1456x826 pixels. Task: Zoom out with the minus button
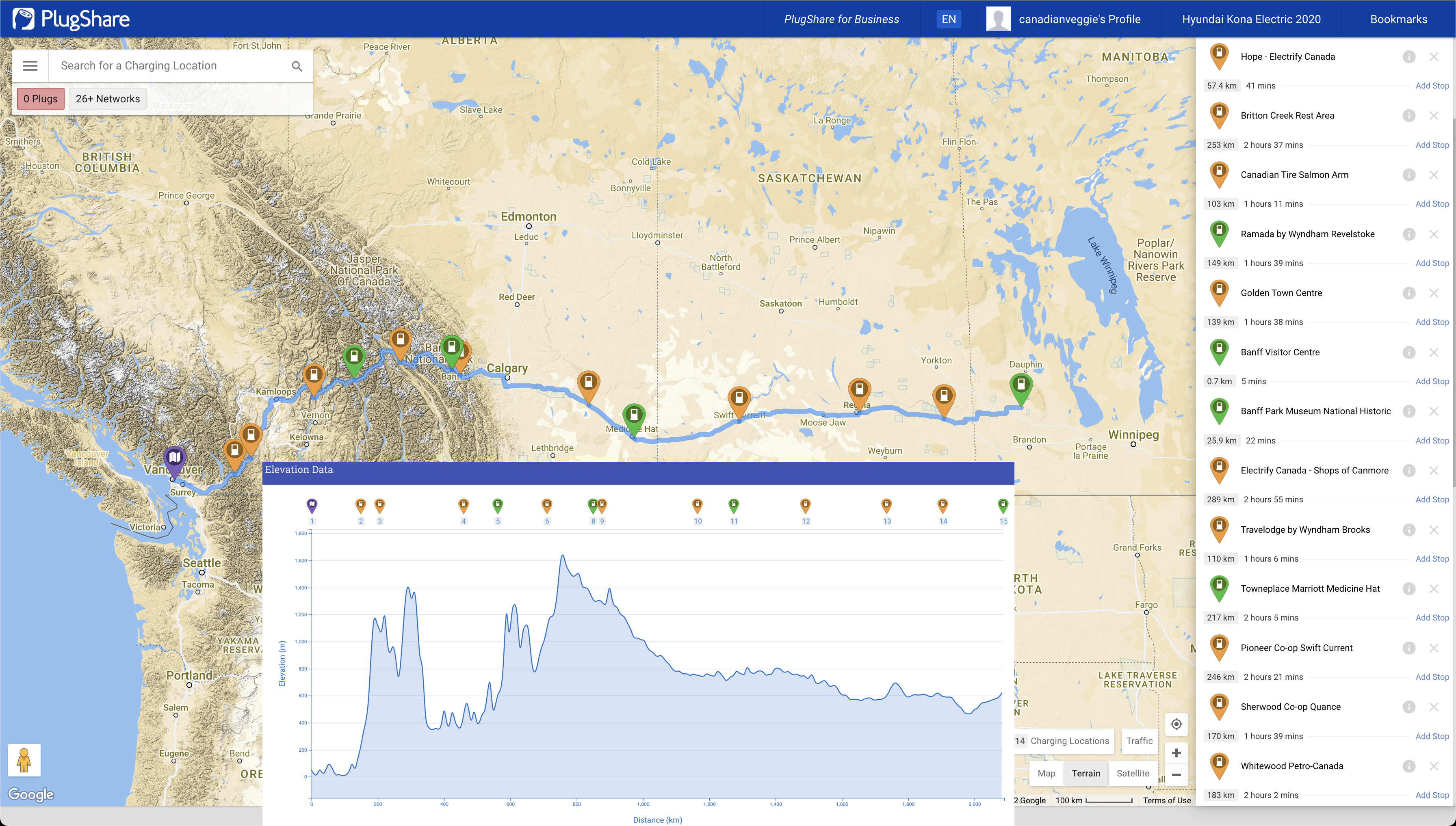pos(1176,774)
